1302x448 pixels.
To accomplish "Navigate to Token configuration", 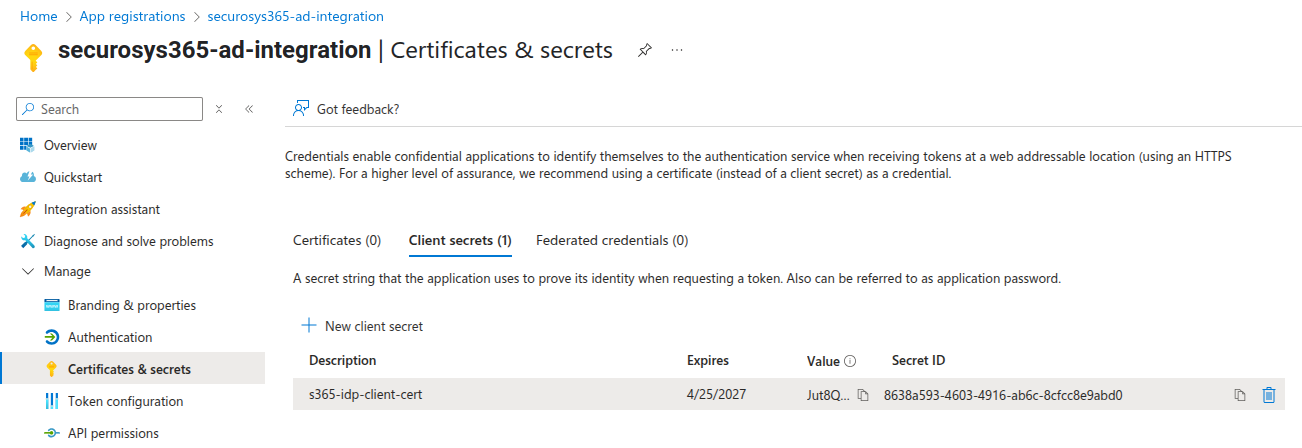I will [x=125, y=401].
